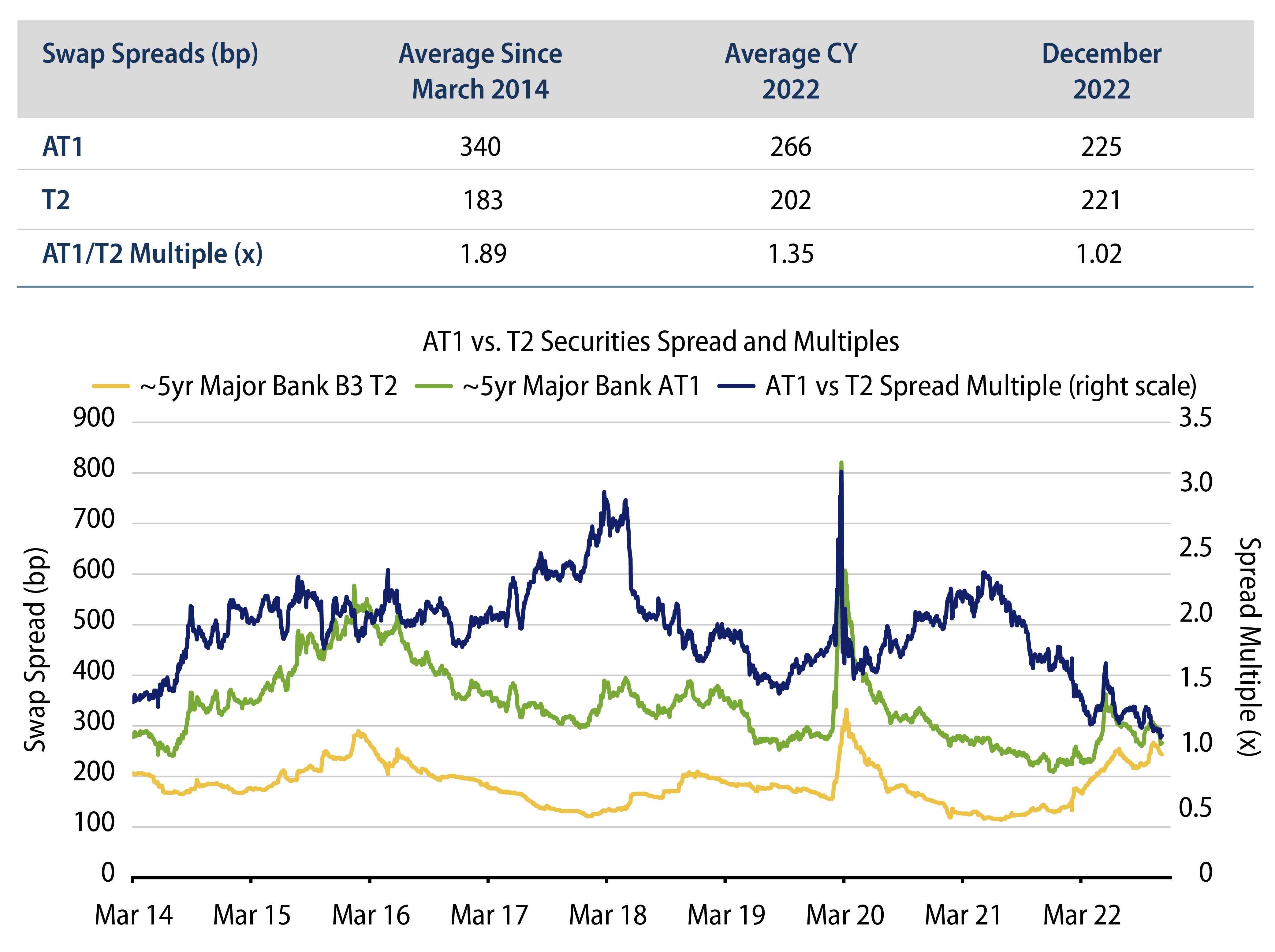1275x952 pixels.
Task: Click left axis tick label 900
Action: coord(94,417)
